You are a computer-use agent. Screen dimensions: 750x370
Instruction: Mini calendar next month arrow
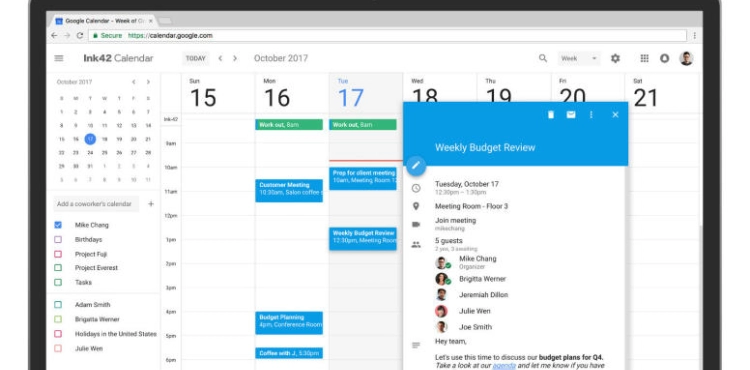click(148, 82)
